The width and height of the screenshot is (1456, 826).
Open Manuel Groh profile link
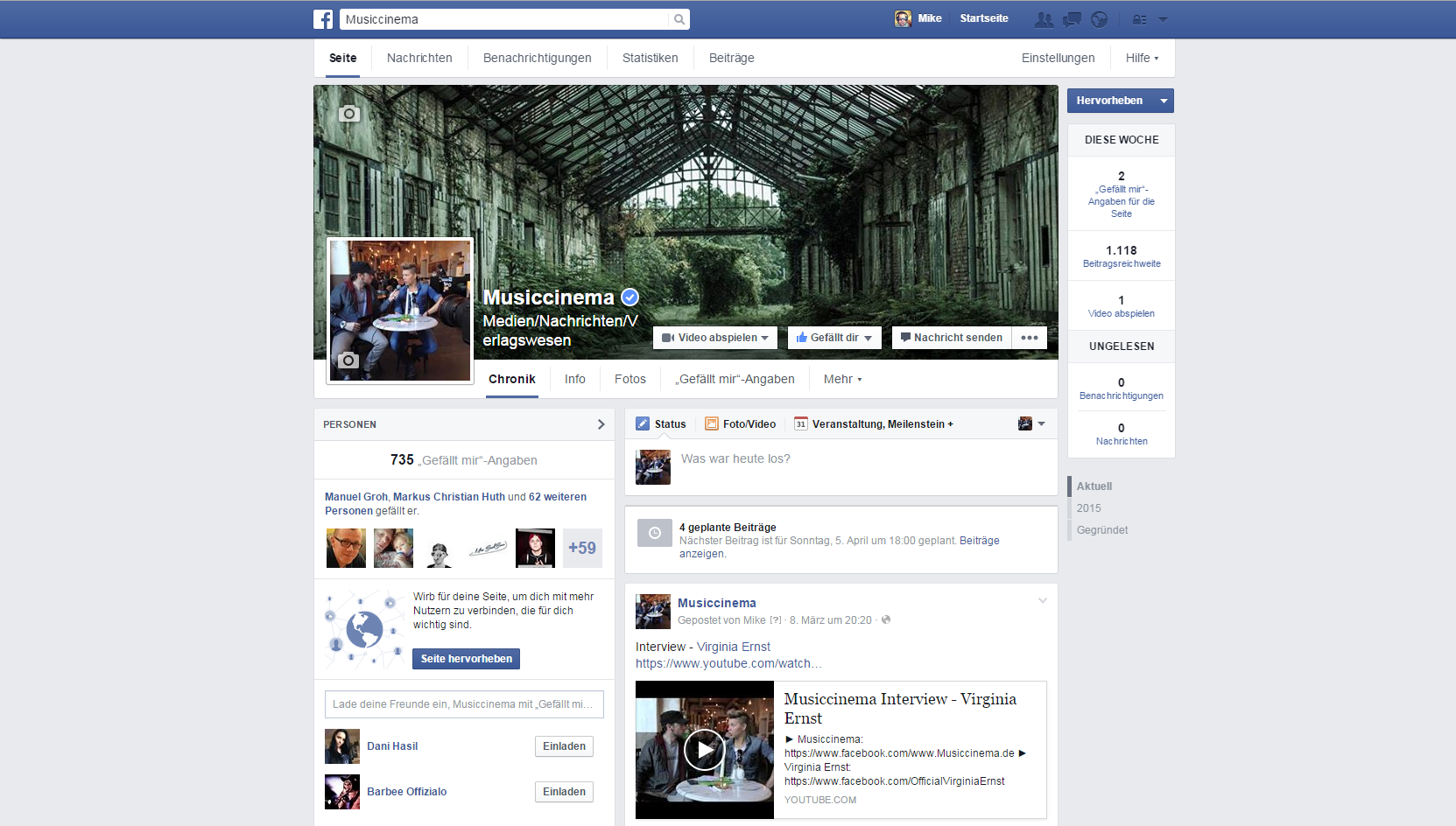pyautogui.click(x=356, y=497)
